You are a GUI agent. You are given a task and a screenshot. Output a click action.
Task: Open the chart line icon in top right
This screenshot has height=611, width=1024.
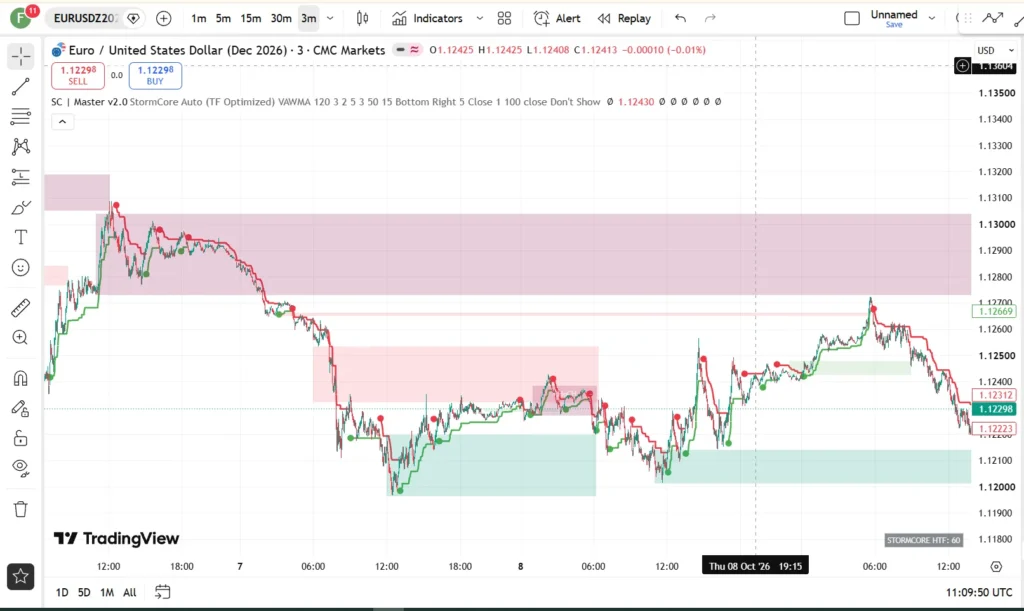[x=992, y=18]
